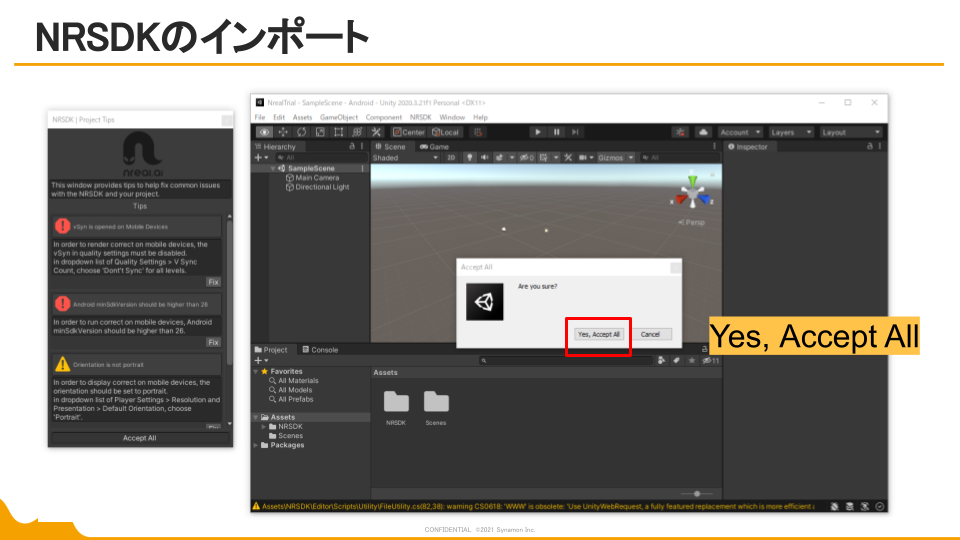Toggle 2D view mode in Scene
The height and width of the screenshot is (540, 960).
point(451,157)
